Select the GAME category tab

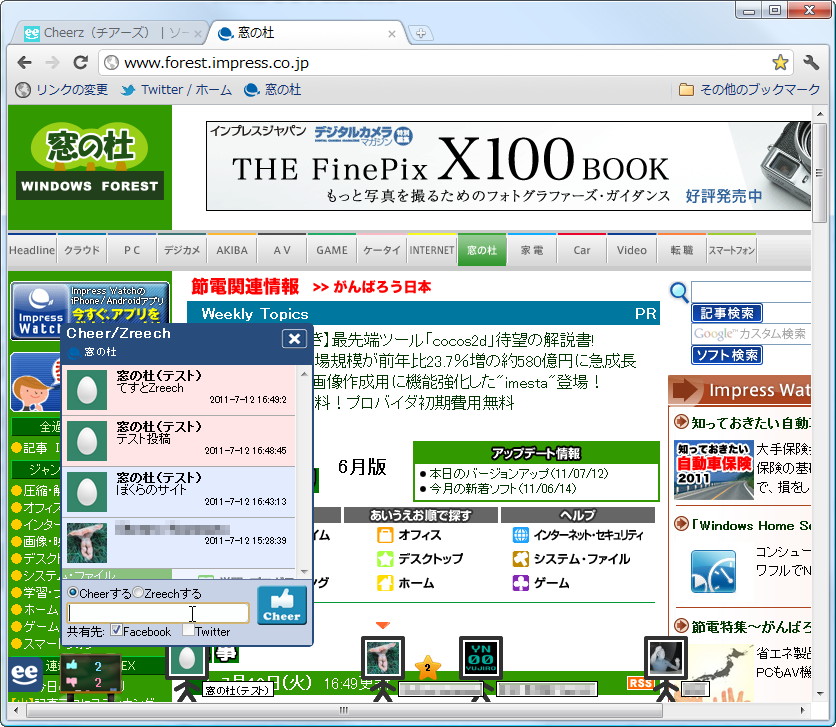(x=331, y=250)
